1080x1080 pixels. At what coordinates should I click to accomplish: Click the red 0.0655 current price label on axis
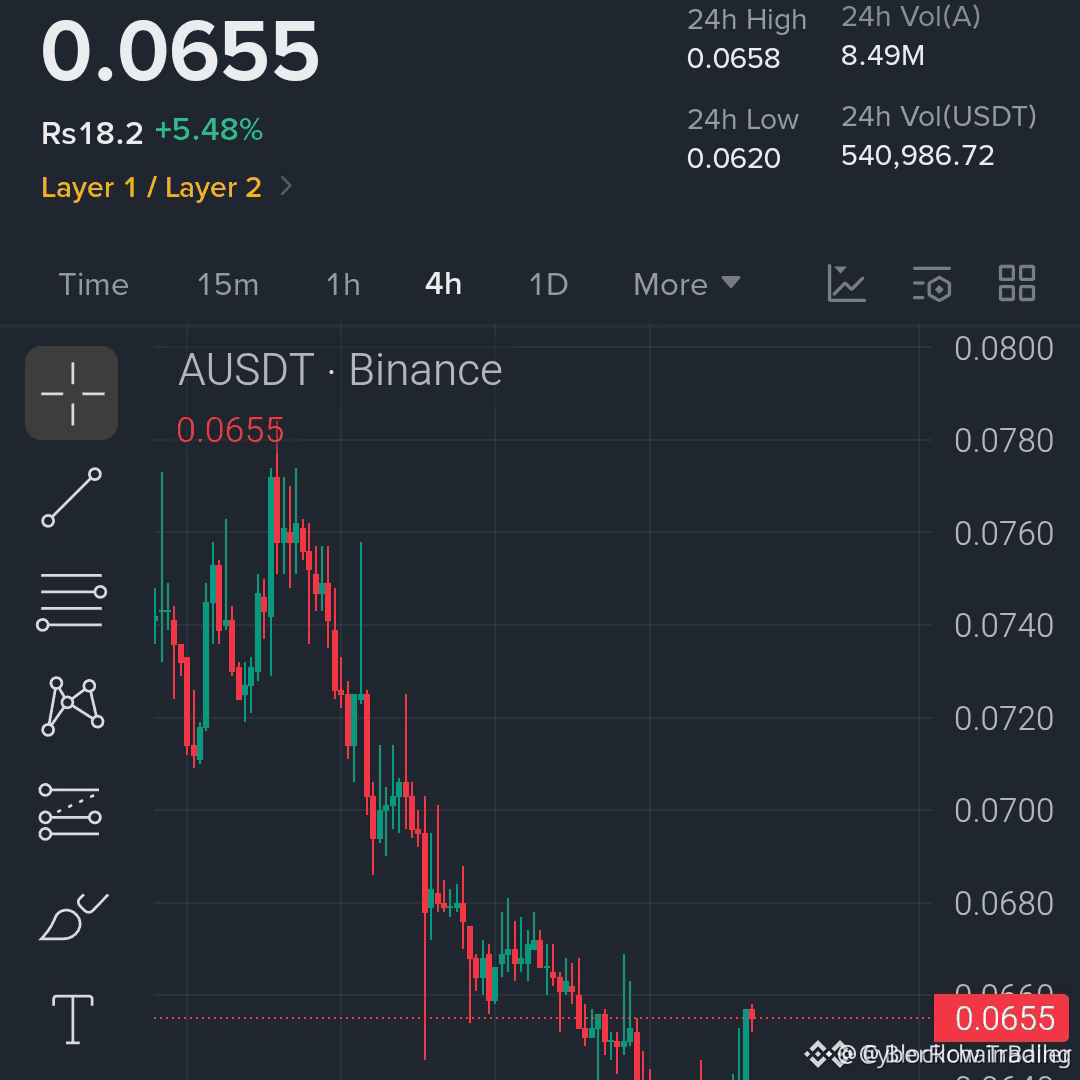click(1001, 1018)
